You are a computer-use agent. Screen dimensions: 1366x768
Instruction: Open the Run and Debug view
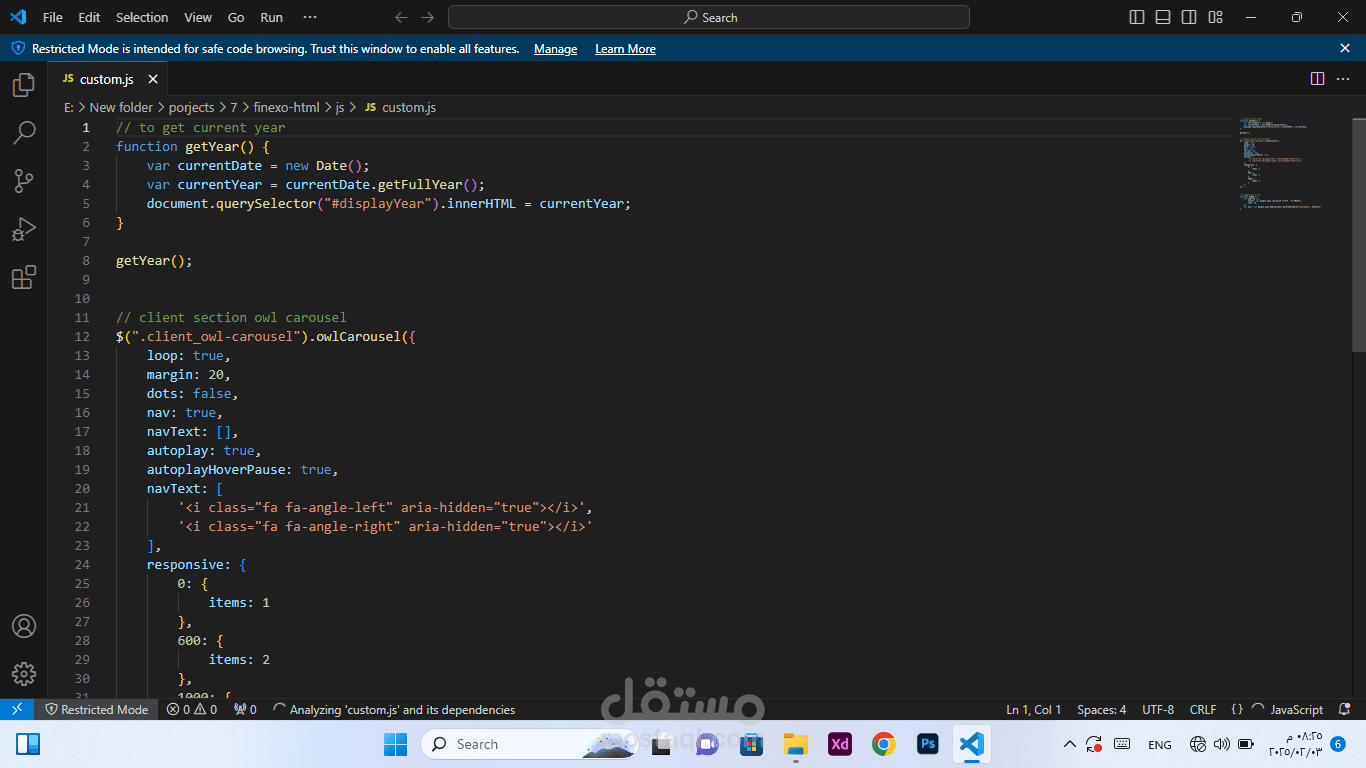pos(24,229)
